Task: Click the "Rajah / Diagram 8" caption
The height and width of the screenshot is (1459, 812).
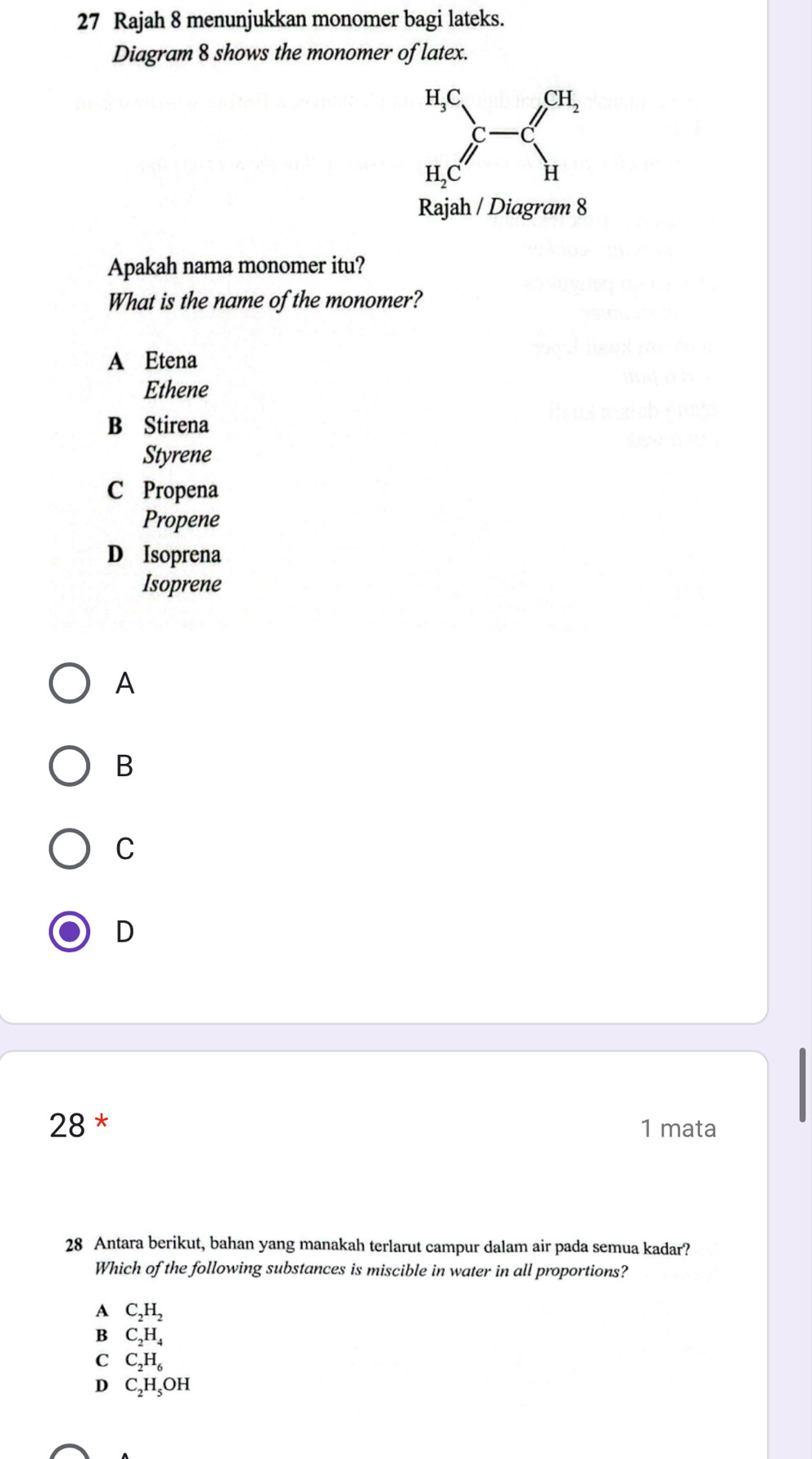Action: coord(503,207)
